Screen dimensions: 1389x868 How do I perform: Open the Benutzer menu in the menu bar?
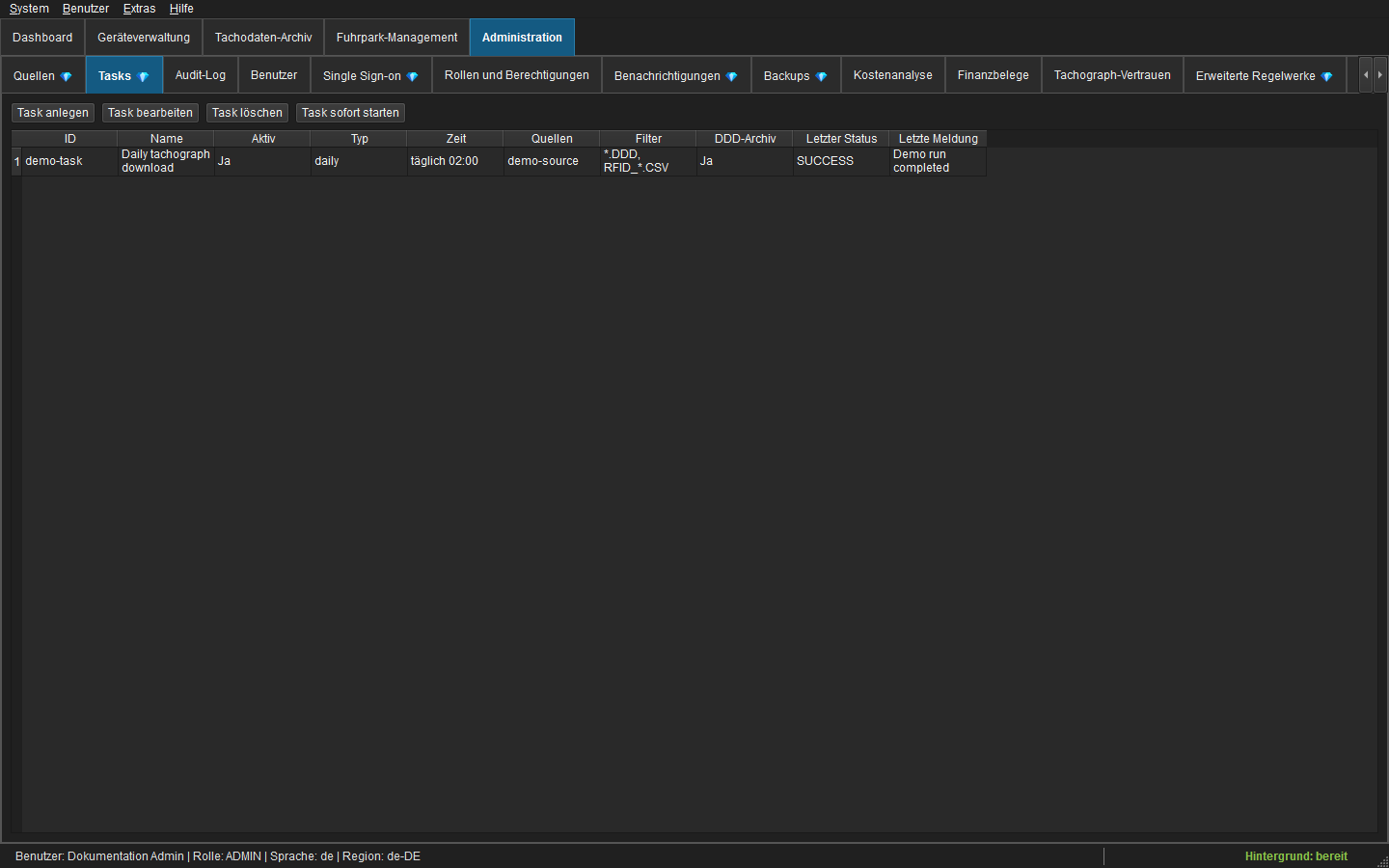pos(86,9)
